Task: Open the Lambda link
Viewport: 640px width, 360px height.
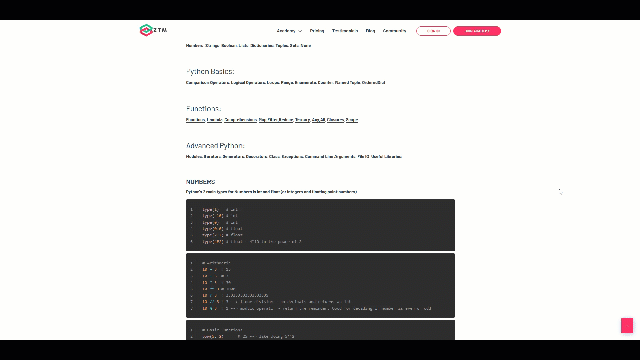Action: coord(214,120)
